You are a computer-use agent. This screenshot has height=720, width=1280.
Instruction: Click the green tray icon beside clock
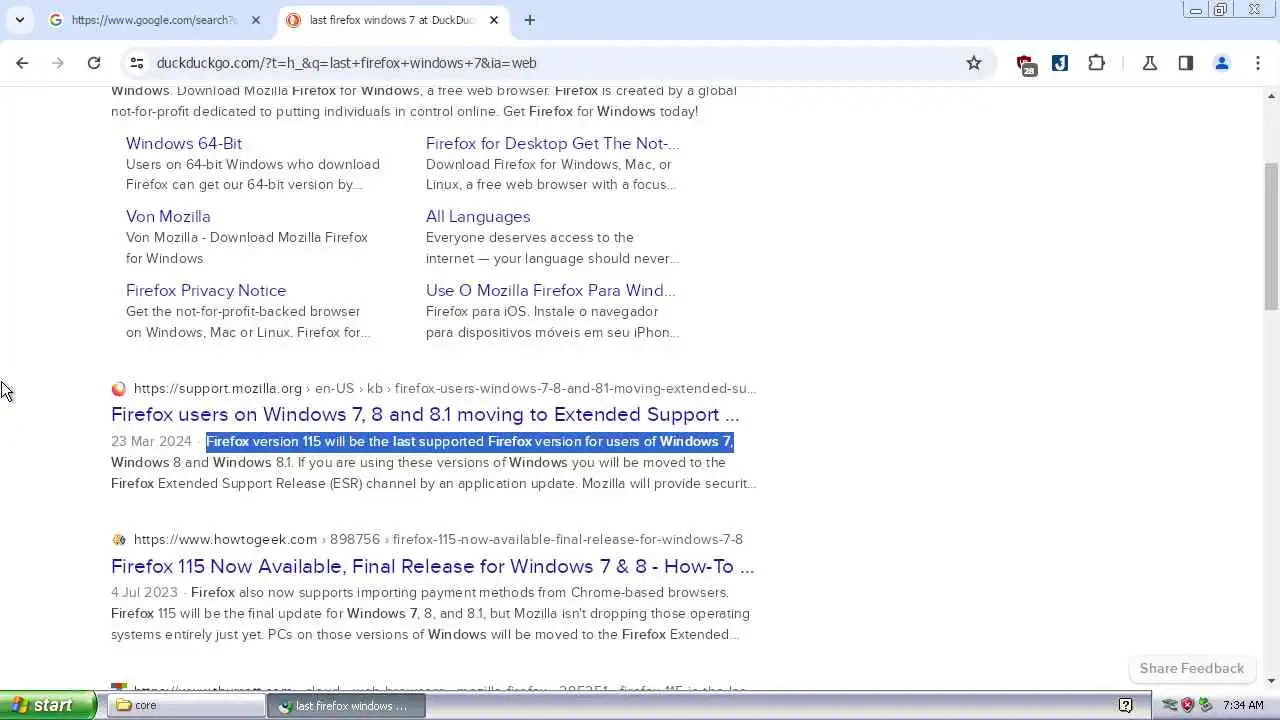click(x=1205, y=705)
